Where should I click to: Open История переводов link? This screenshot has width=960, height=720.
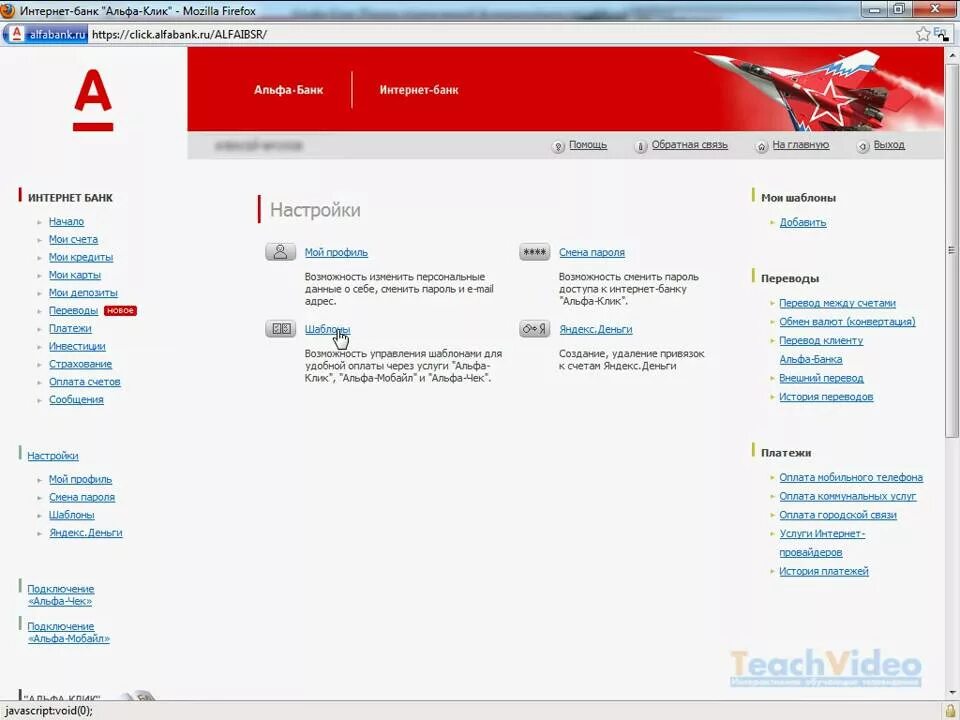tap(826, 397)
